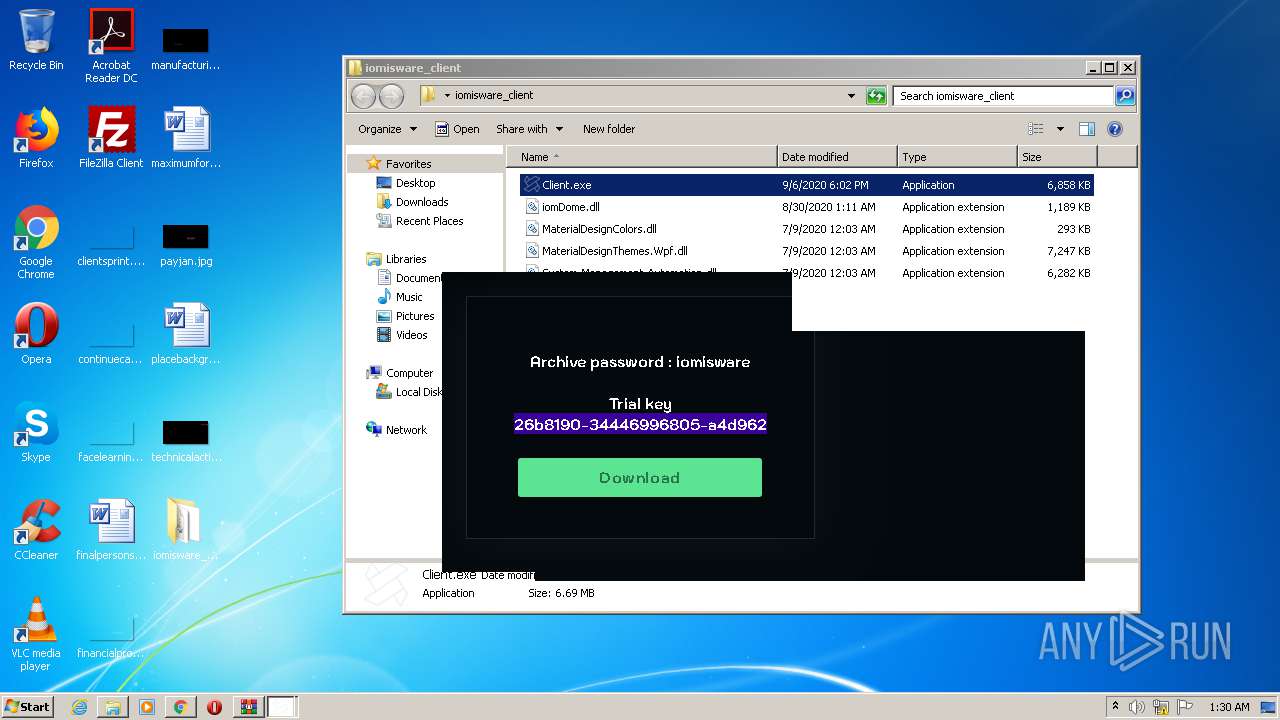Toggle the preview pane button
This screenshot has height=720, width=1280.
[x=1087, y=129]
